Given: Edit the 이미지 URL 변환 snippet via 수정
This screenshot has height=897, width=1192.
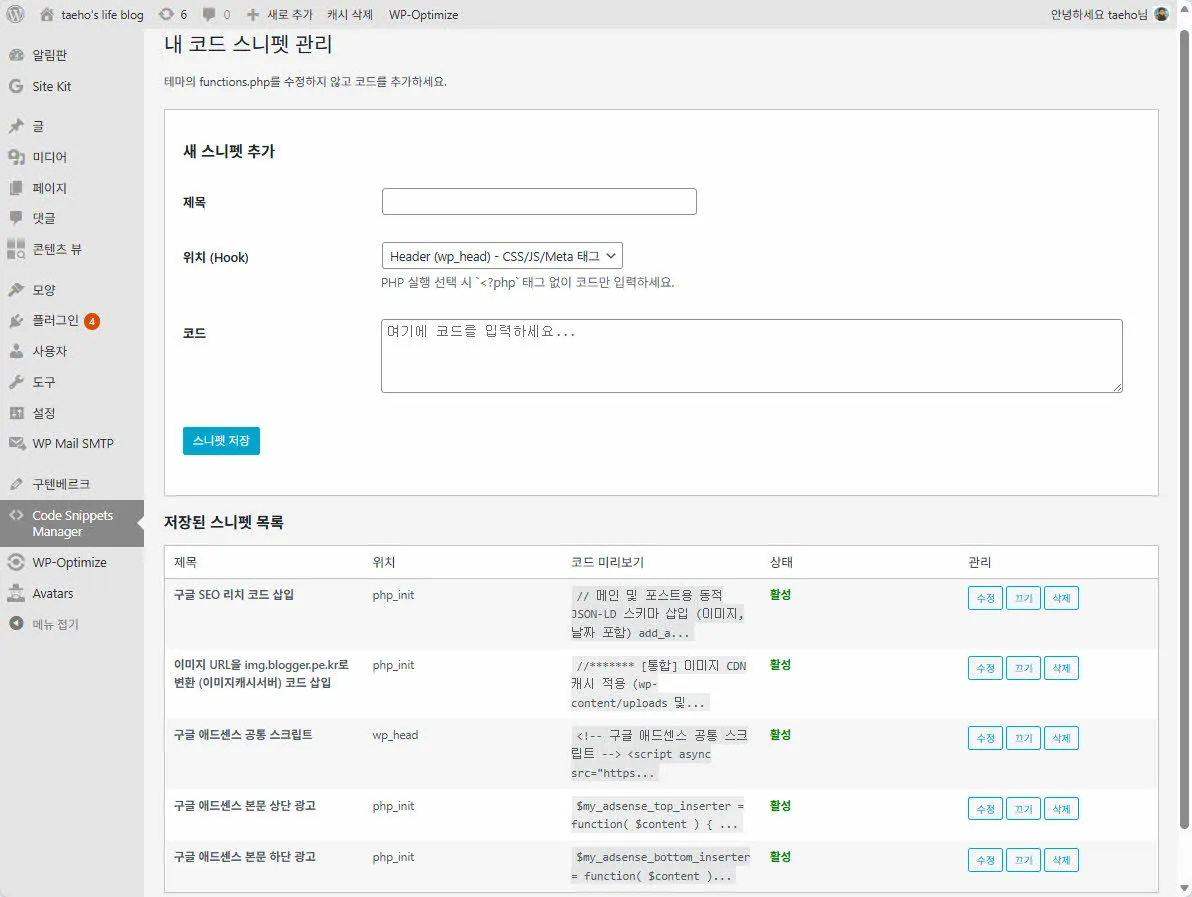Looking at the screenshot, I should [x=985, y=667].
